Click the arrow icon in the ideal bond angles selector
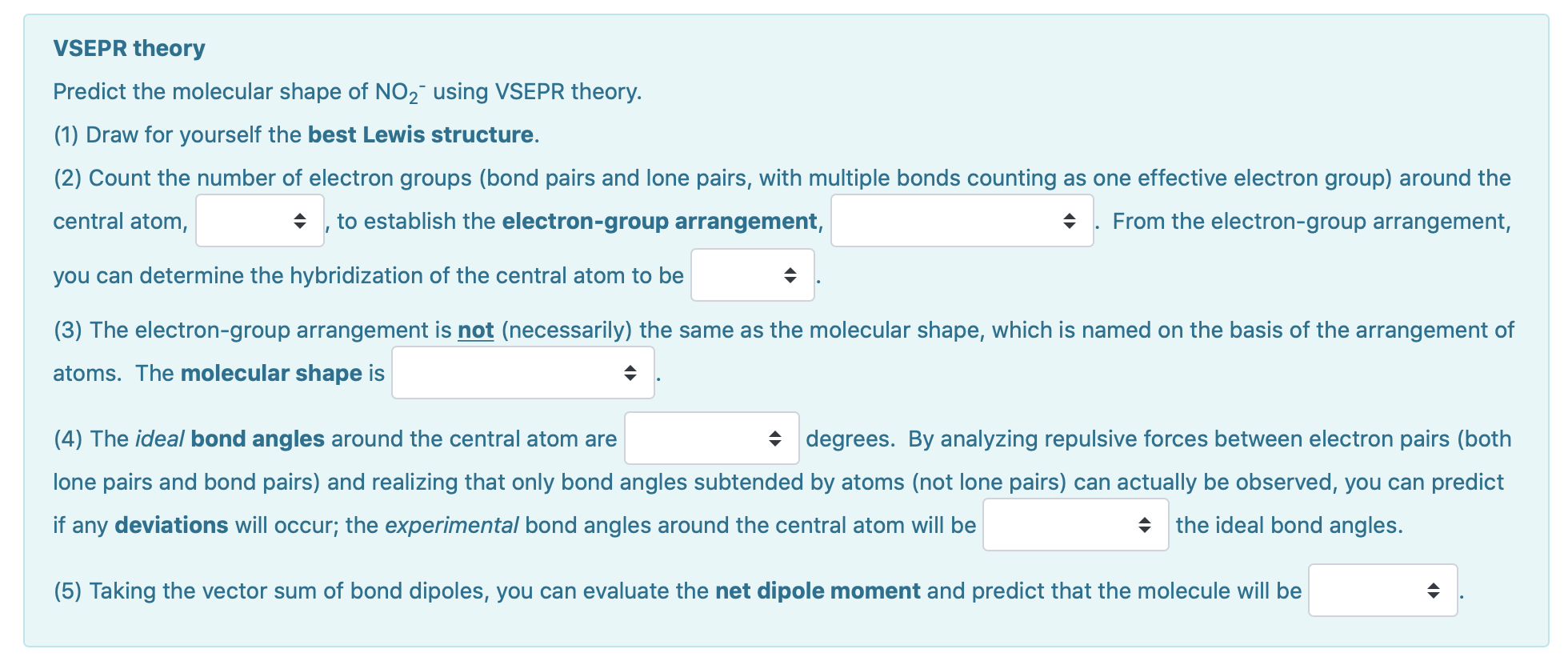The height and width of the screenshot is (661, 1568). point(774,439)
